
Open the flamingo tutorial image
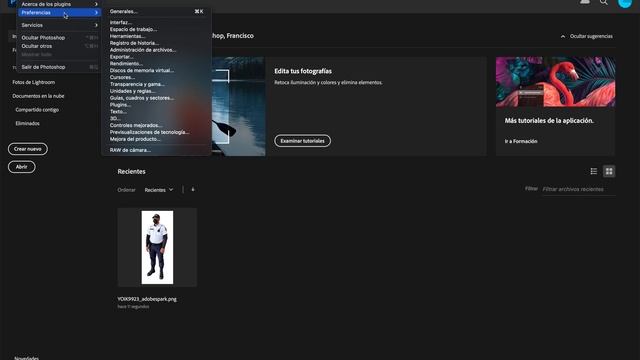pyautogui.click(x=556, y=82)
